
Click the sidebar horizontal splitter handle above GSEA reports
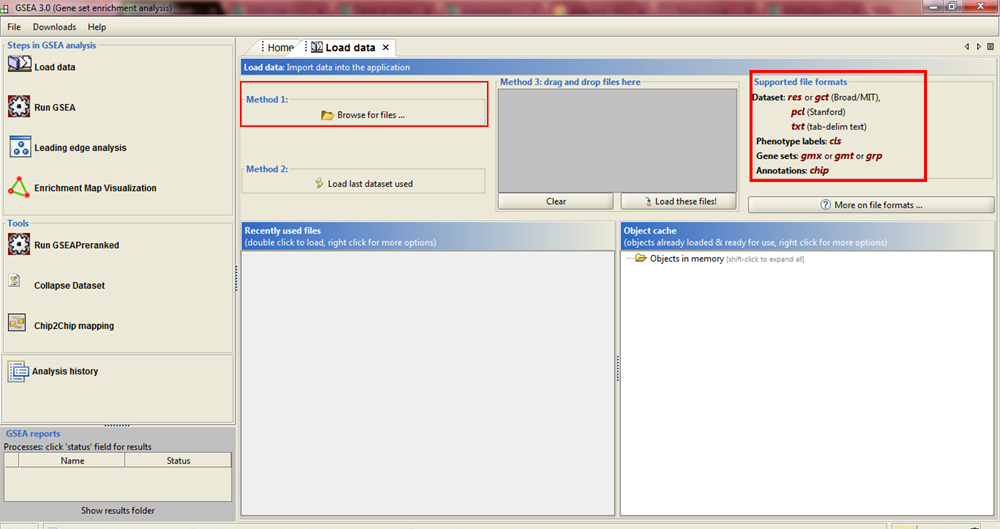pos(117,425)
